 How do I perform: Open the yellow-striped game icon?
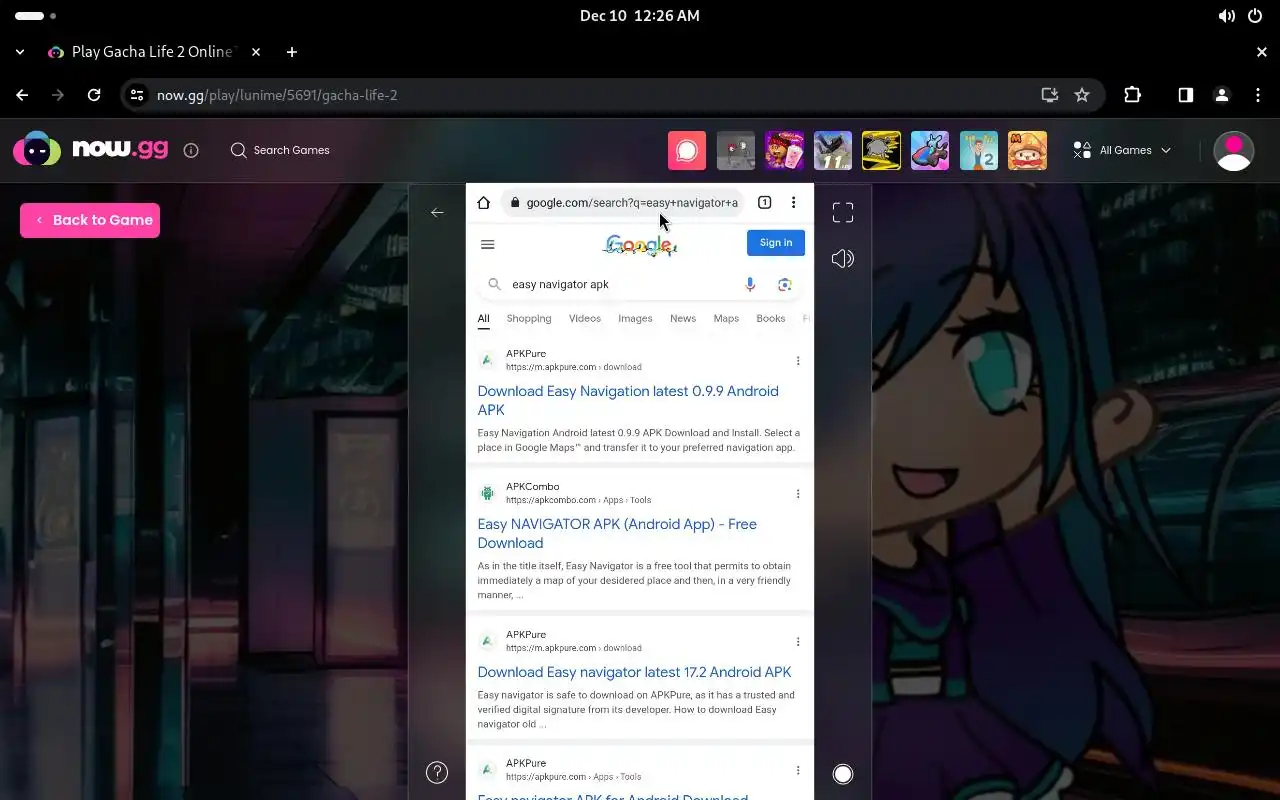point(881,150)
